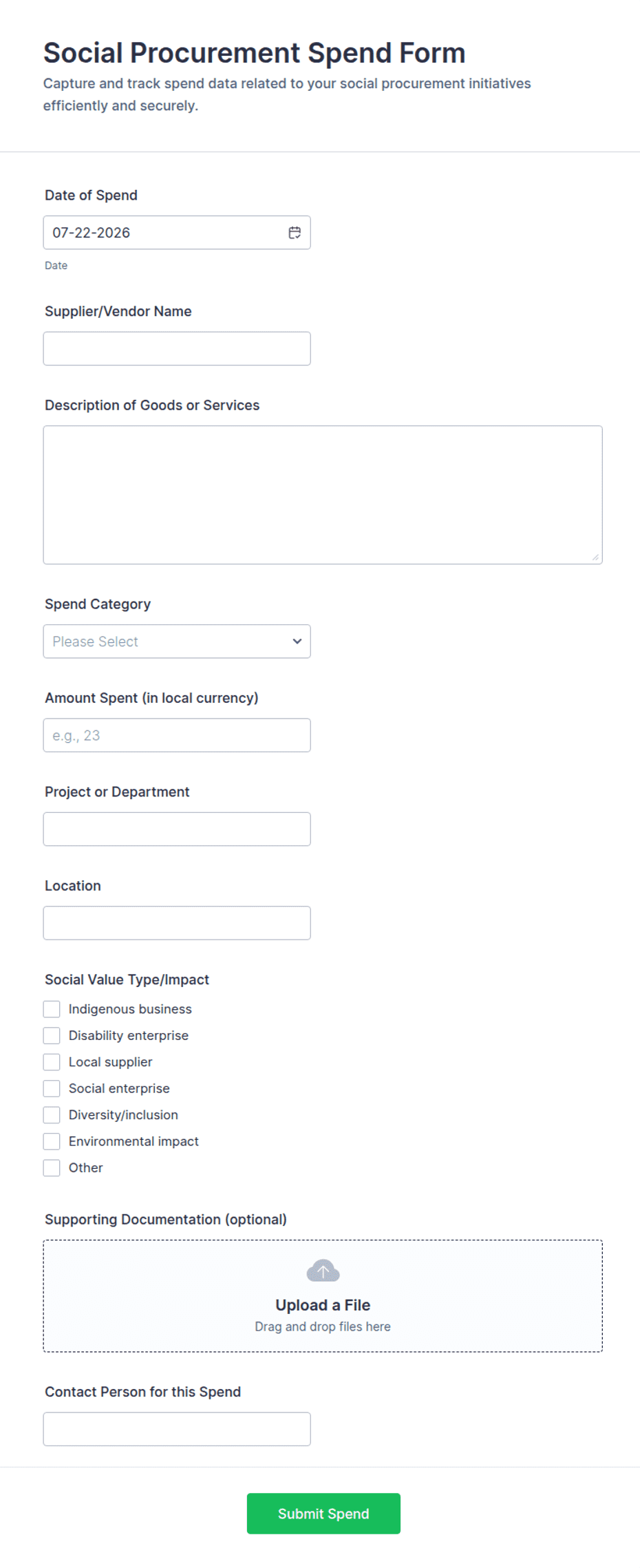640x1568 pixels.
Task: Open the calendar date picker icon
Action: [295, 233]
